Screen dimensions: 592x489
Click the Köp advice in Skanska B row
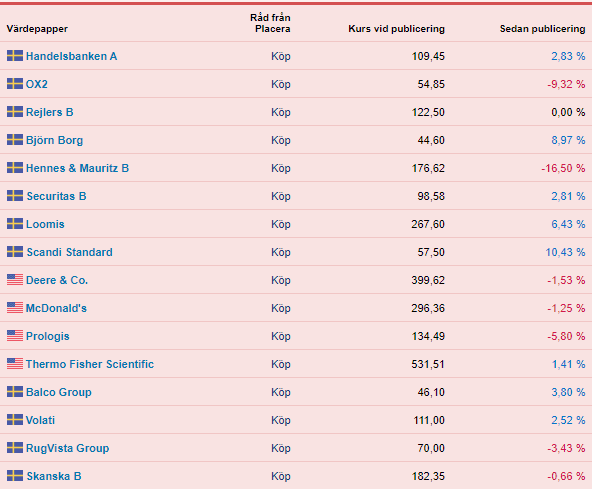(281, 476)
